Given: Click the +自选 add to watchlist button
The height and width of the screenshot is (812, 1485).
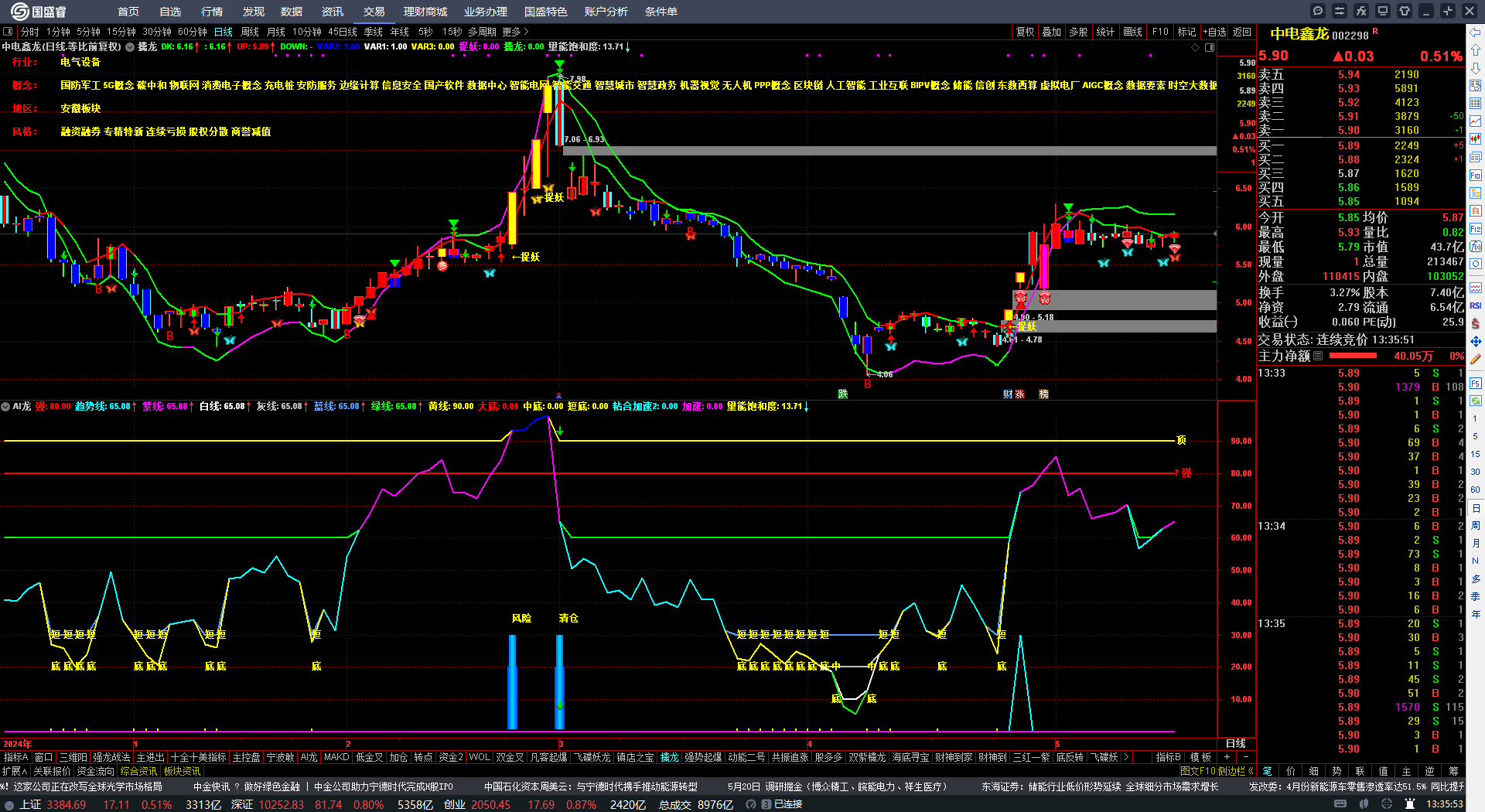Looking at the screenshot, I should 1215,32.
